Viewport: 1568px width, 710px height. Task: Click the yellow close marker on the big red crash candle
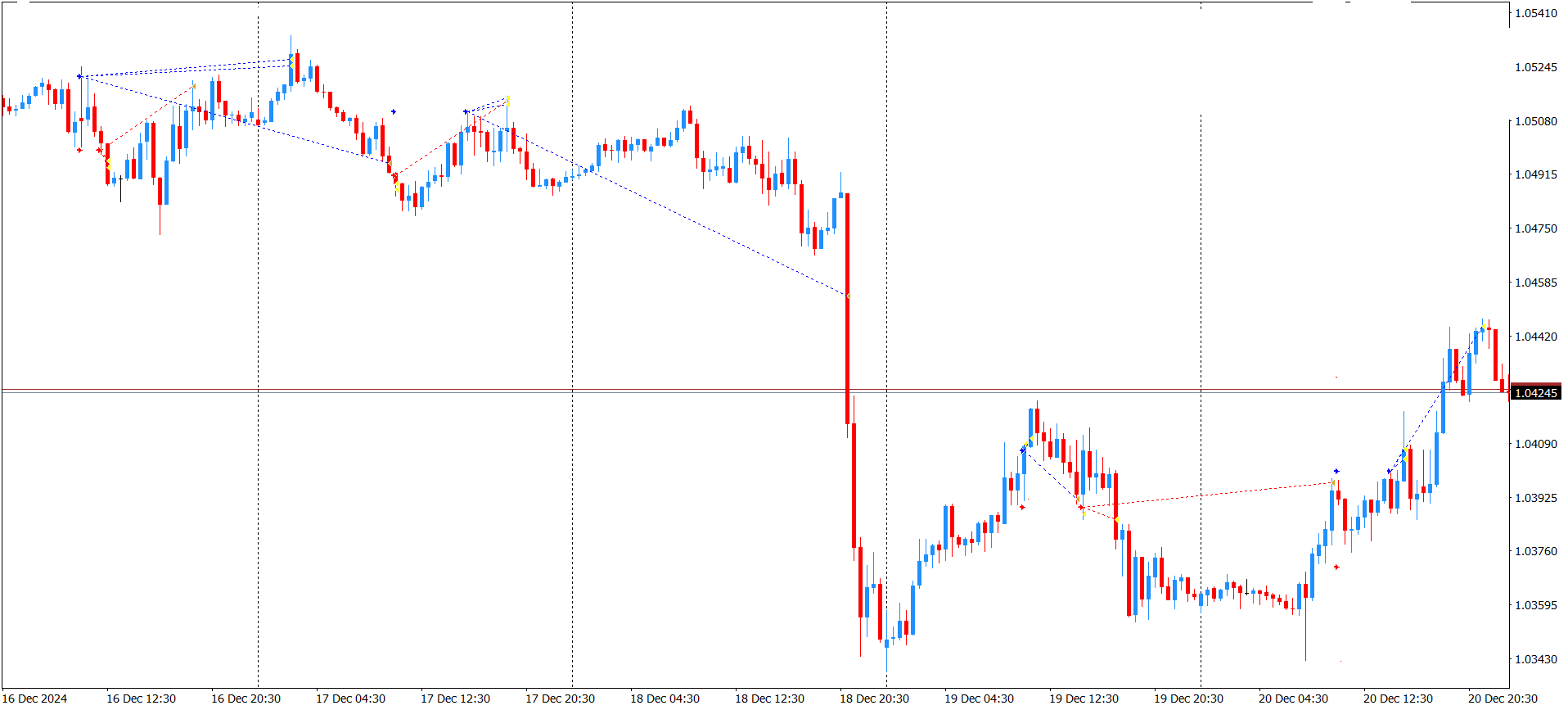coord(848,296)
